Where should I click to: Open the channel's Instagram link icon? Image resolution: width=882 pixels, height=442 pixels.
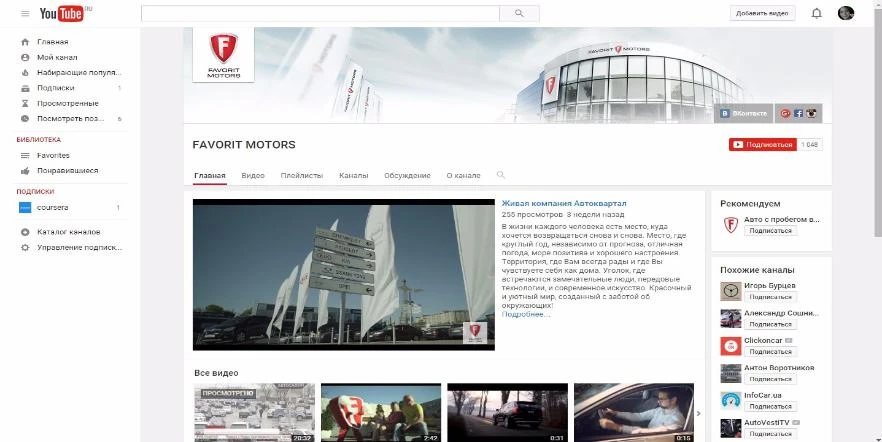coord(812,114)
